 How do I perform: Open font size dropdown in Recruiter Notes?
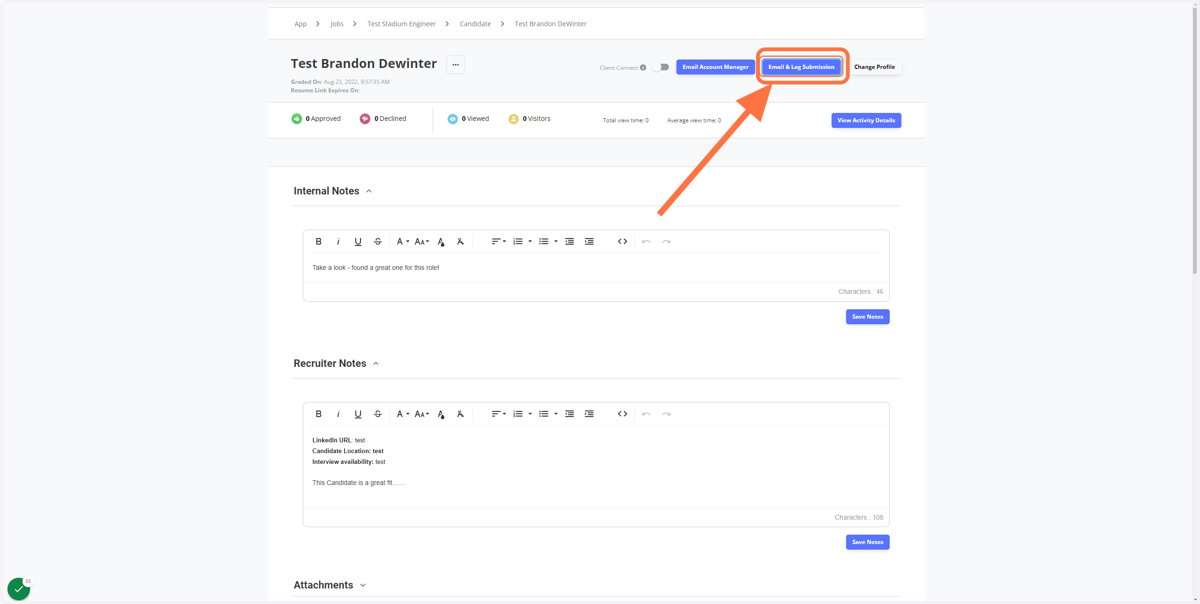tap(422, 414)
